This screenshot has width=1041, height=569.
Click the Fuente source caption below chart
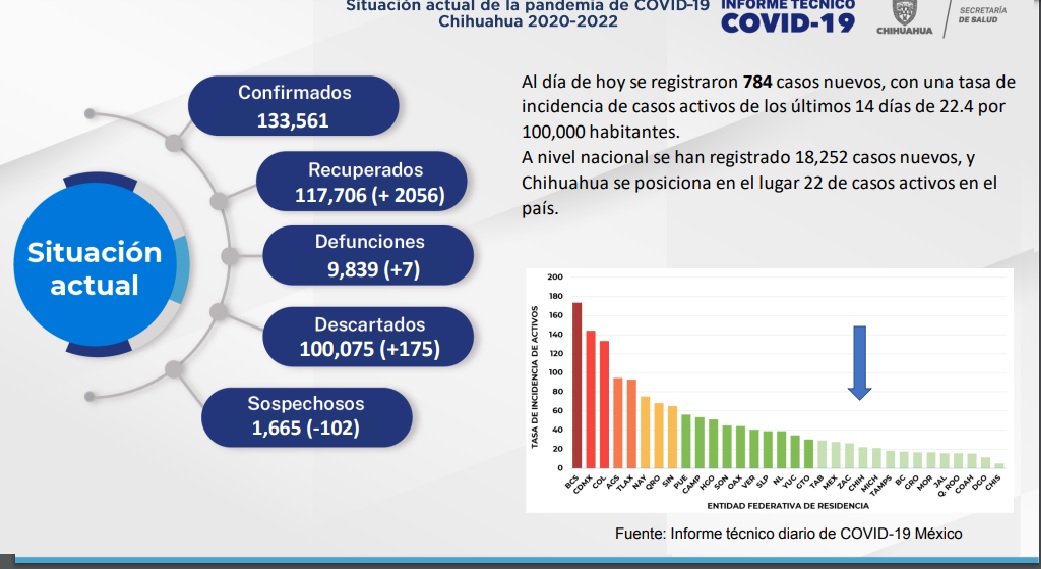pos(788,534)
